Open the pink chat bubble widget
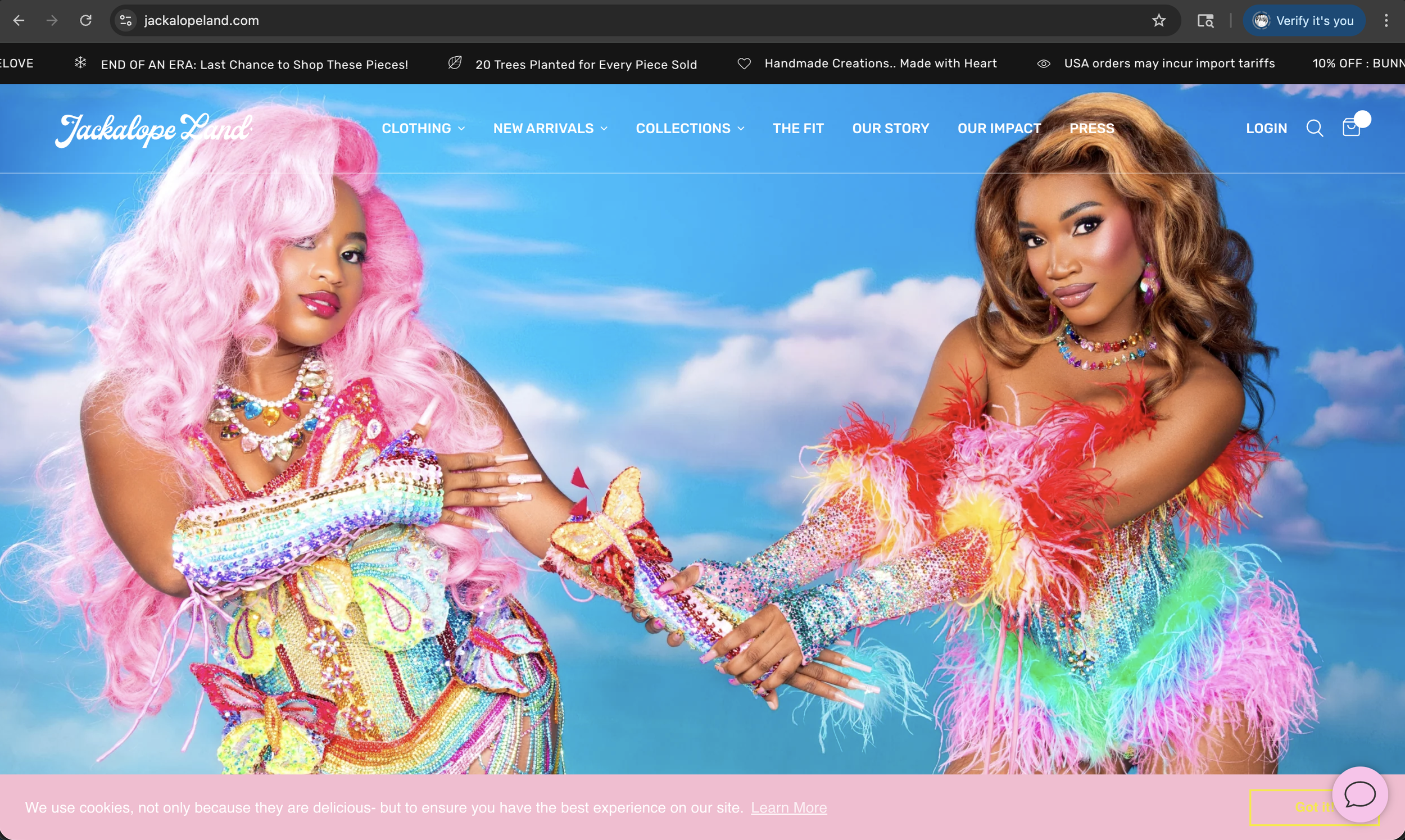 point(1359,794)
